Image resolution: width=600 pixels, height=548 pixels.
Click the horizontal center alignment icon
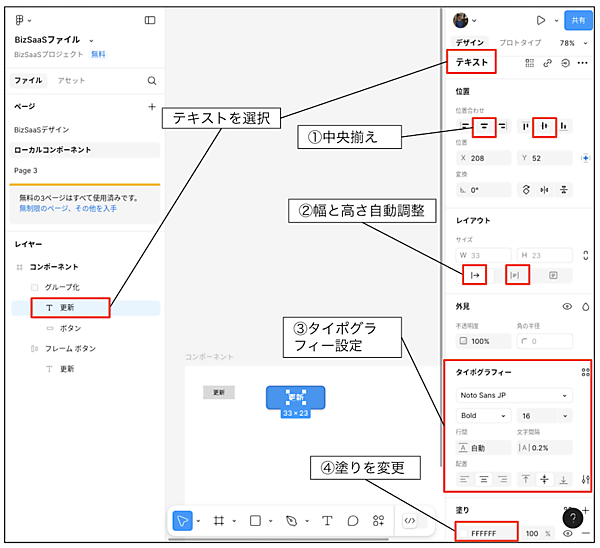[x=484, y=126]
